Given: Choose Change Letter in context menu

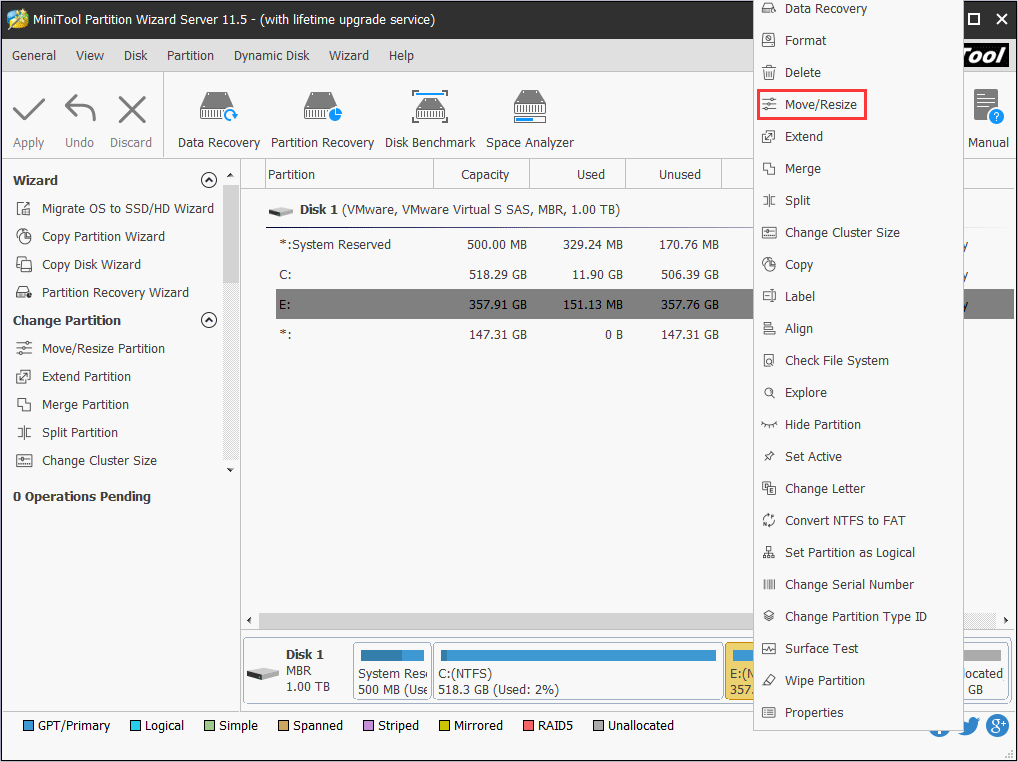Looking at the screenshot, I should [858, 489].
